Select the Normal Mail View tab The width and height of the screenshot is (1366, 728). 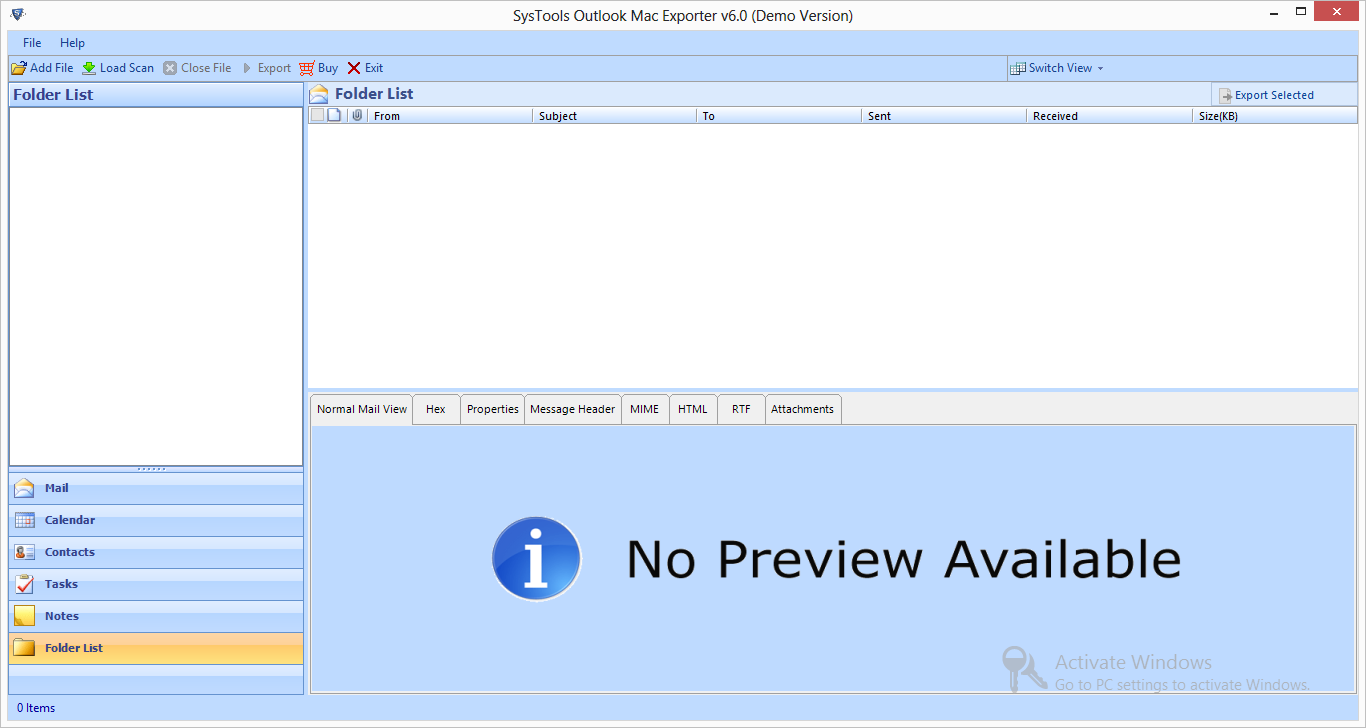[x=362, y=409]
